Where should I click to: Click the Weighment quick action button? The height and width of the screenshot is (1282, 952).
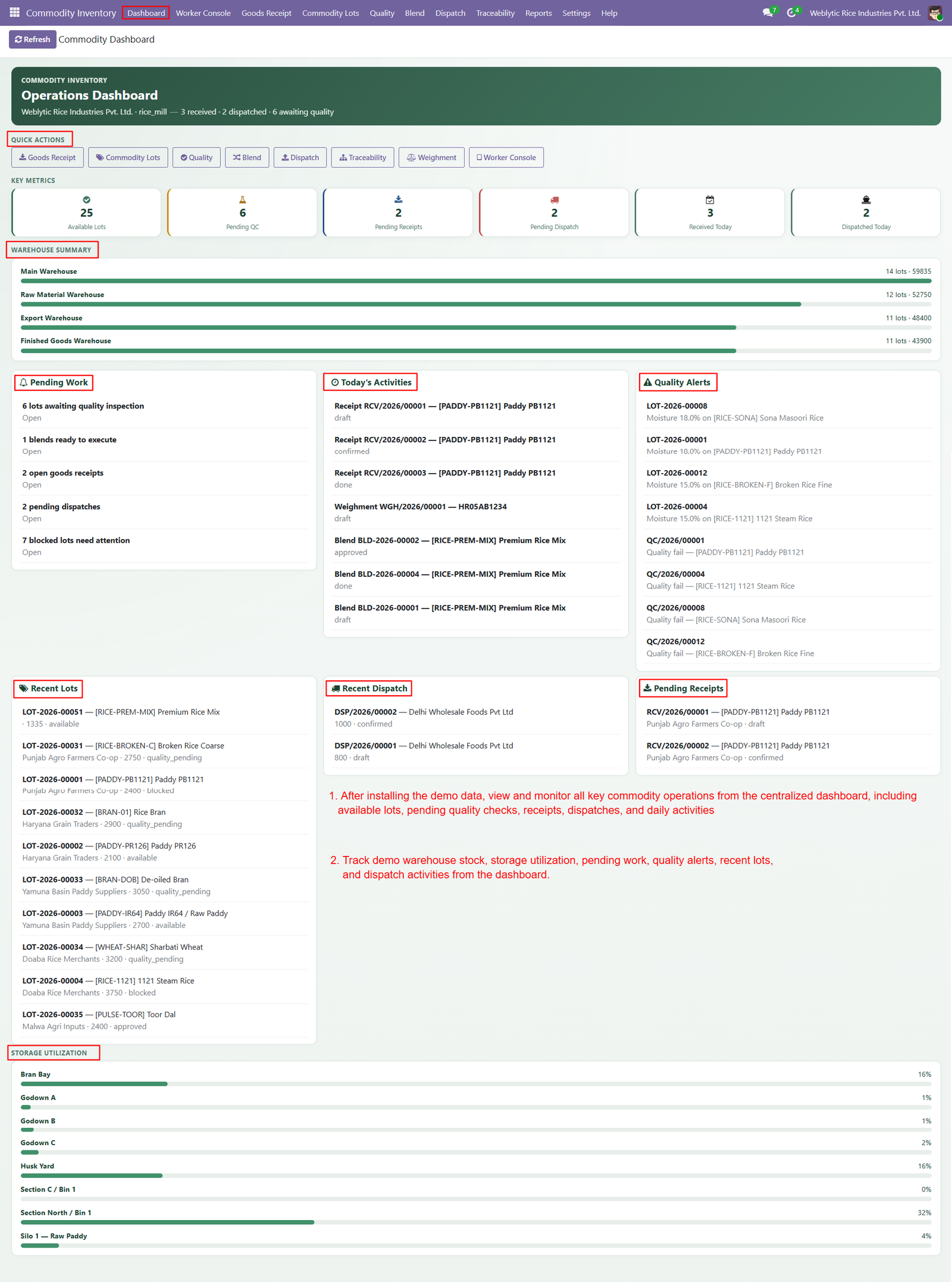(x=431, y=158)
